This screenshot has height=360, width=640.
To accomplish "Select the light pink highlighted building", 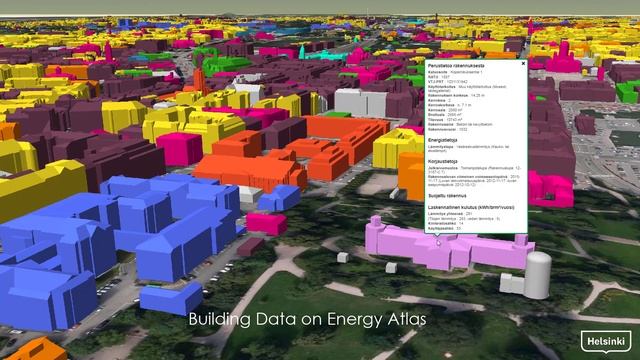I will click(x=449, y=247).
